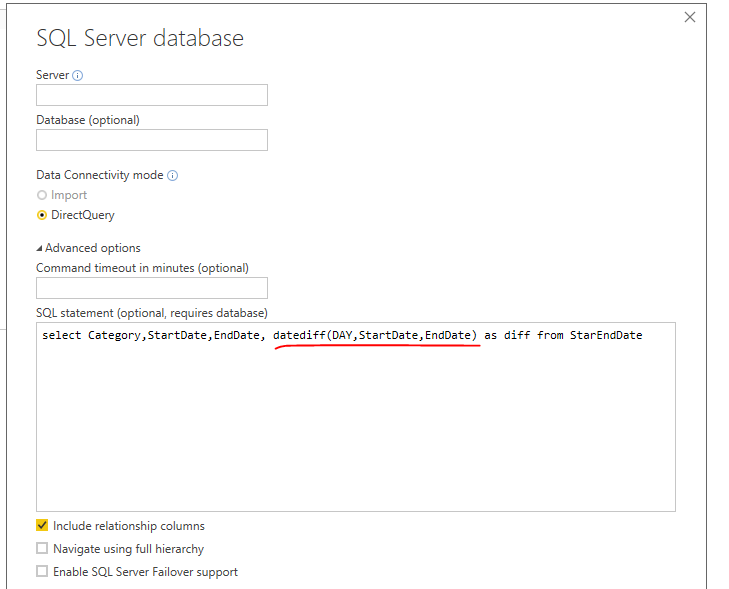Click the 'Data Connectivity mode' label

coord(100,175)
